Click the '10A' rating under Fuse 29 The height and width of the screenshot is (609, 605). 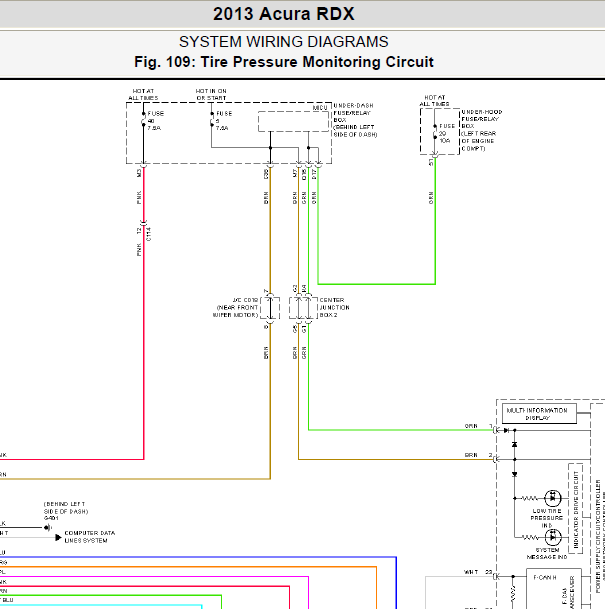click(x=445, y=141)
